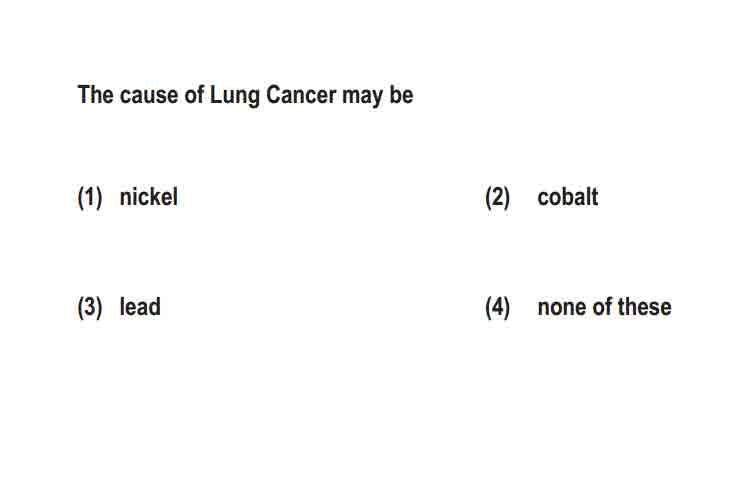Click the question text about Lung Cancer

245,95
